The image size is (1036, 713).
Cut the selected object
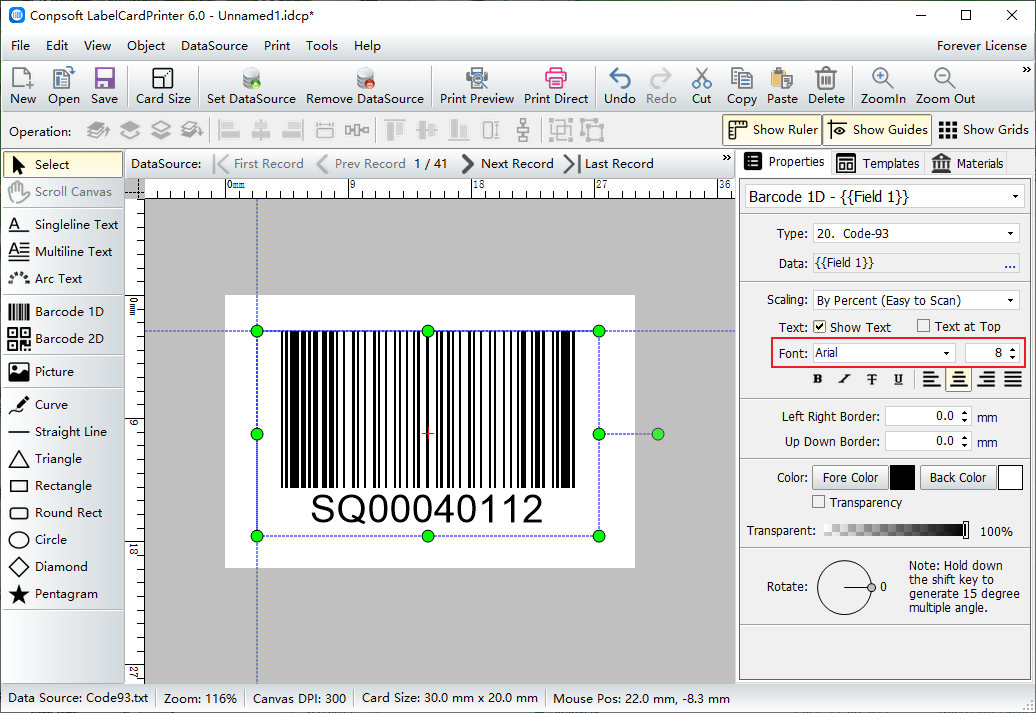coord(702,86)
